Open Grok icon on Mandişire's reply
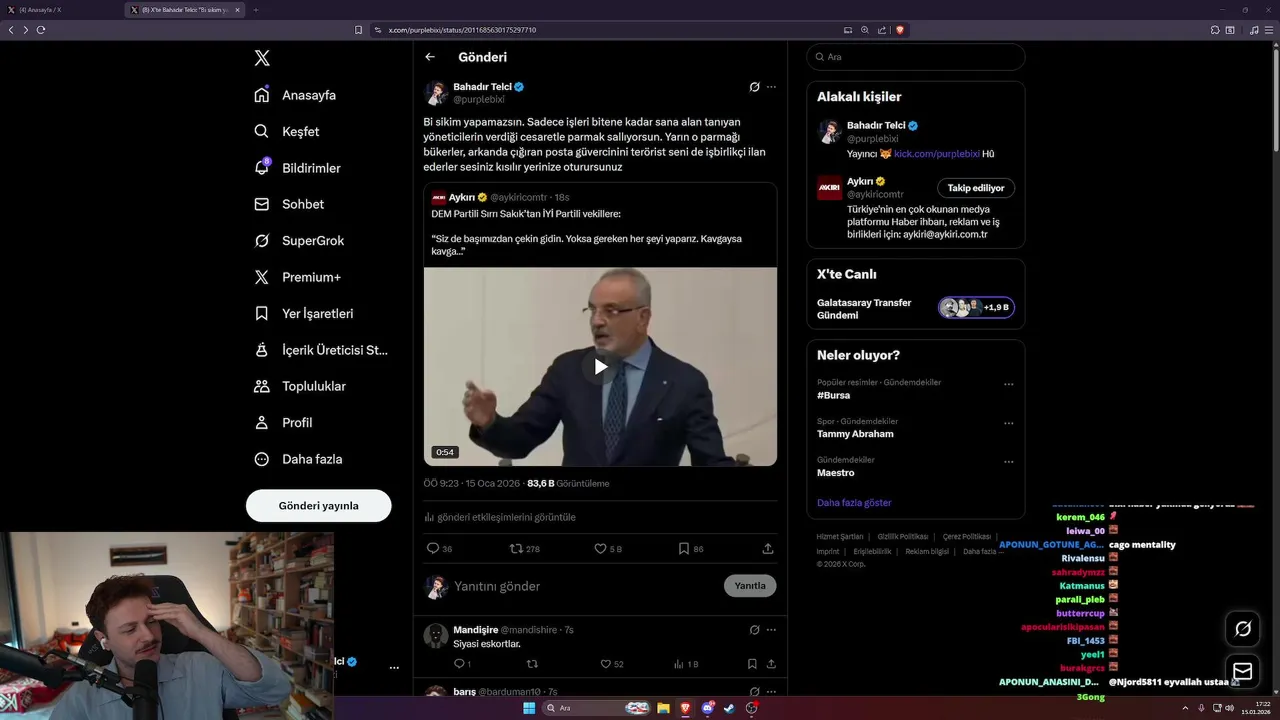 (755, 630)
